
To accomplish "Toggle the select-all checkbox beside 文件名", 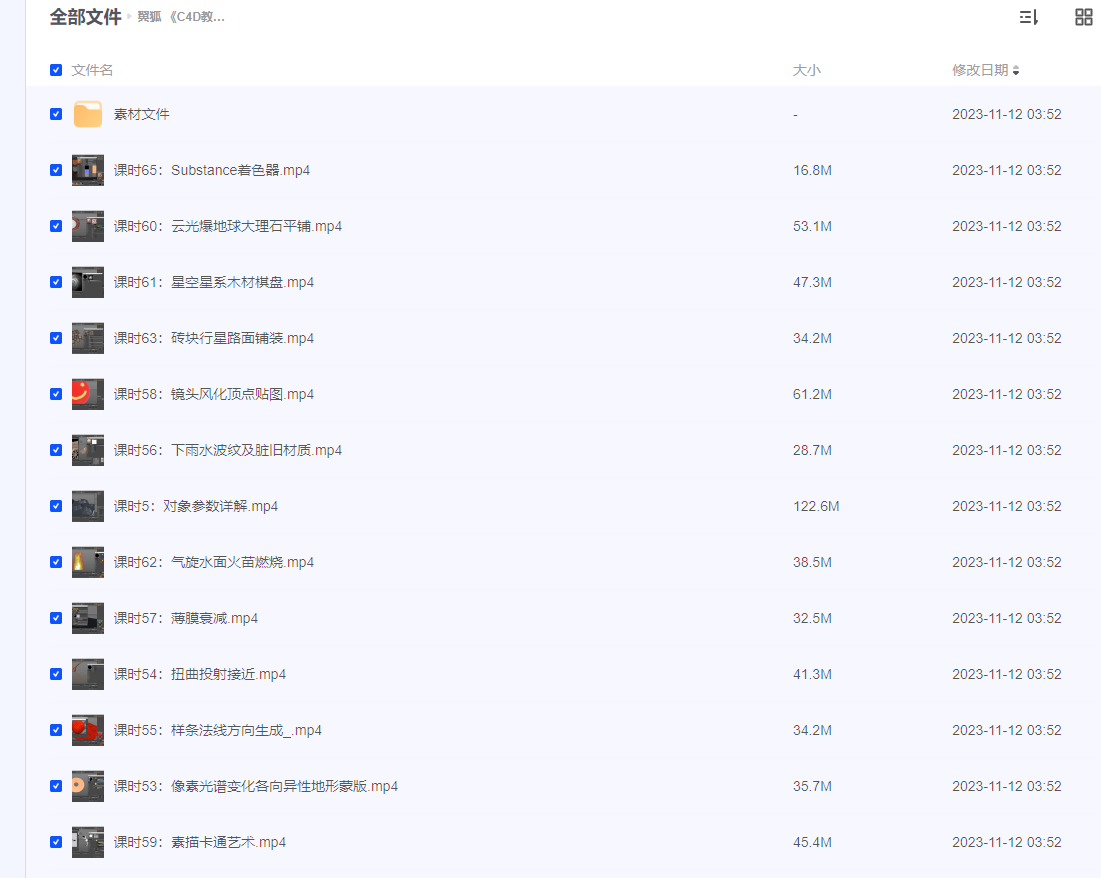I will coord(56,70).
